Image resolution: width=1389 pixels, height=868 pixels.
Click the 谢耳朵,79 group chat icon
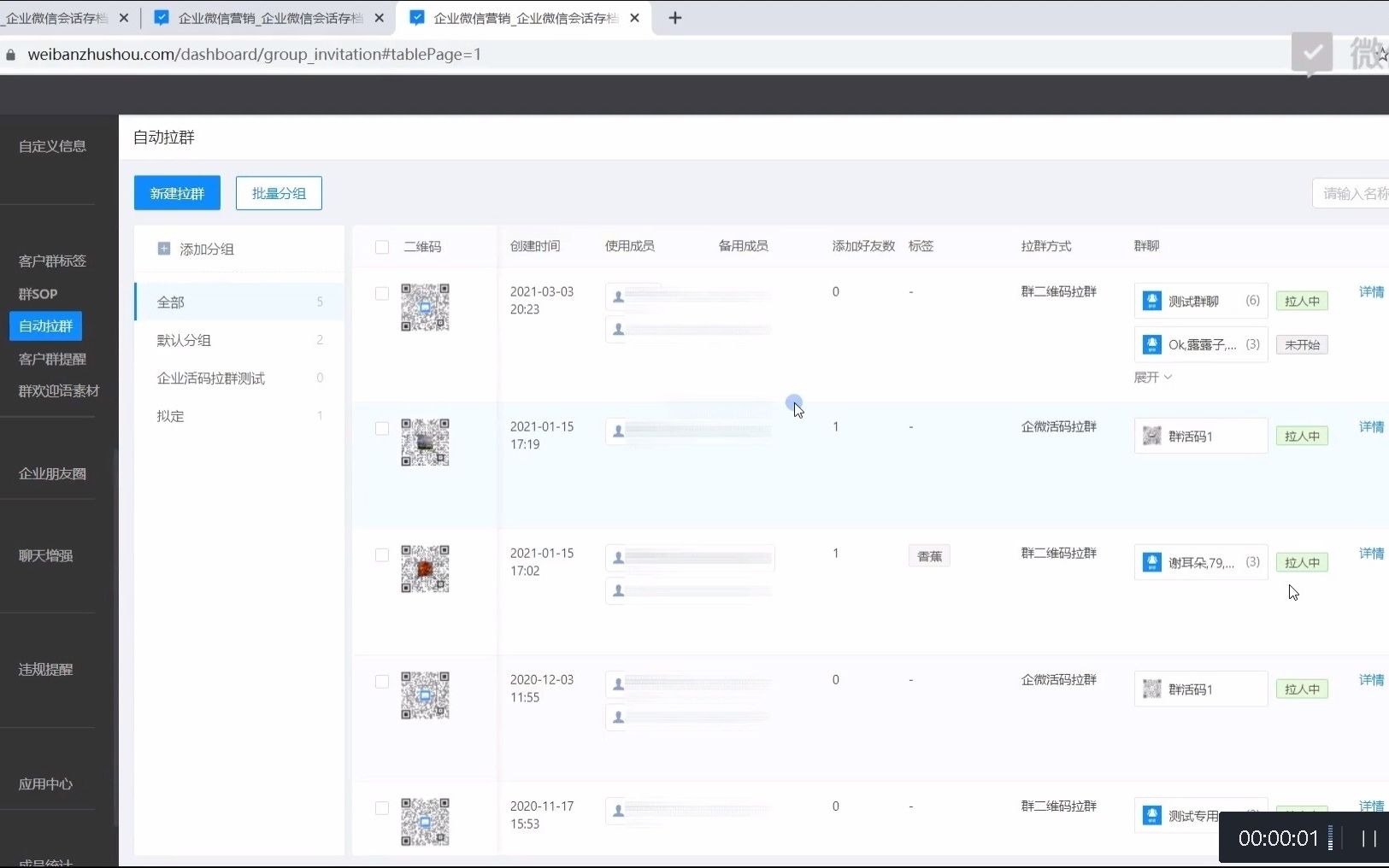[x=1152, y=562]
